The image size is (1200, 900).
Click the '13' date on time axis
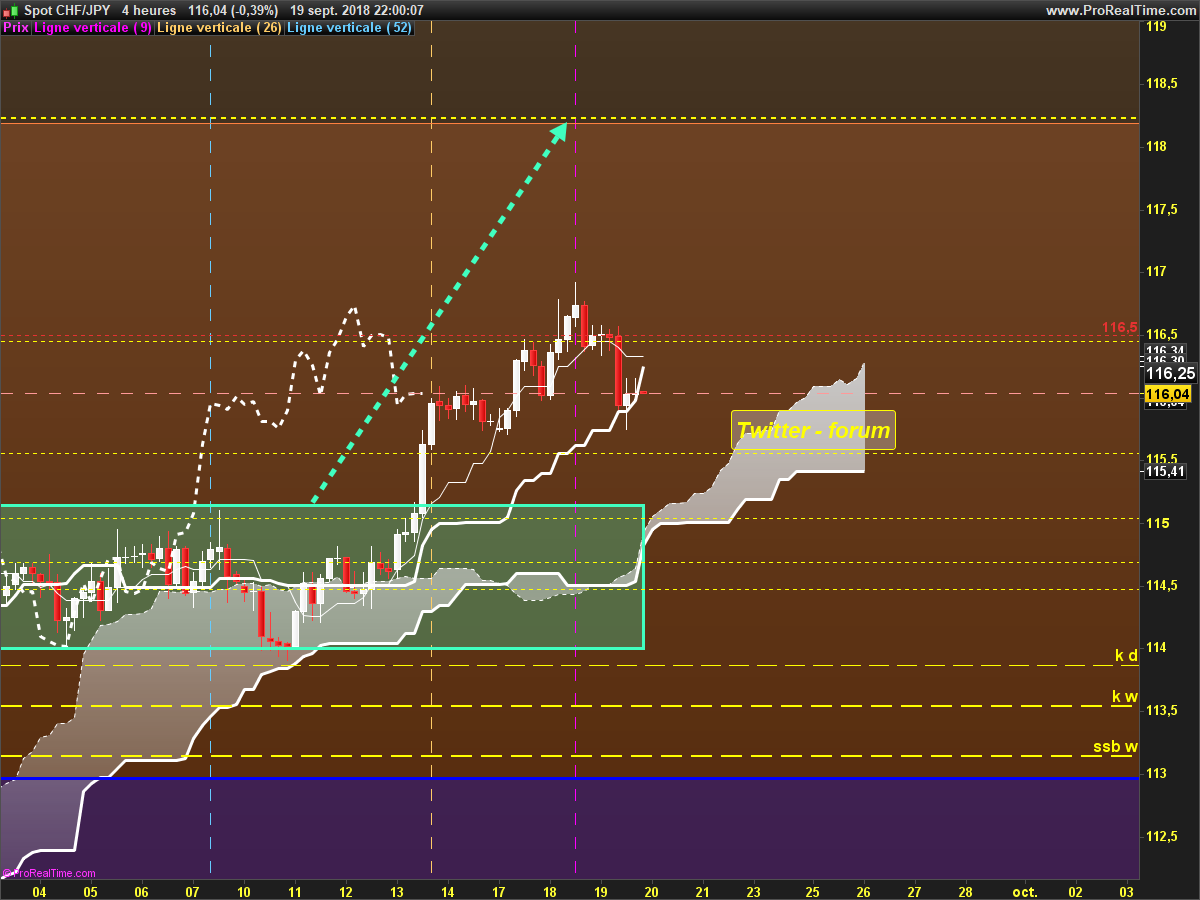tap(396, 891)
